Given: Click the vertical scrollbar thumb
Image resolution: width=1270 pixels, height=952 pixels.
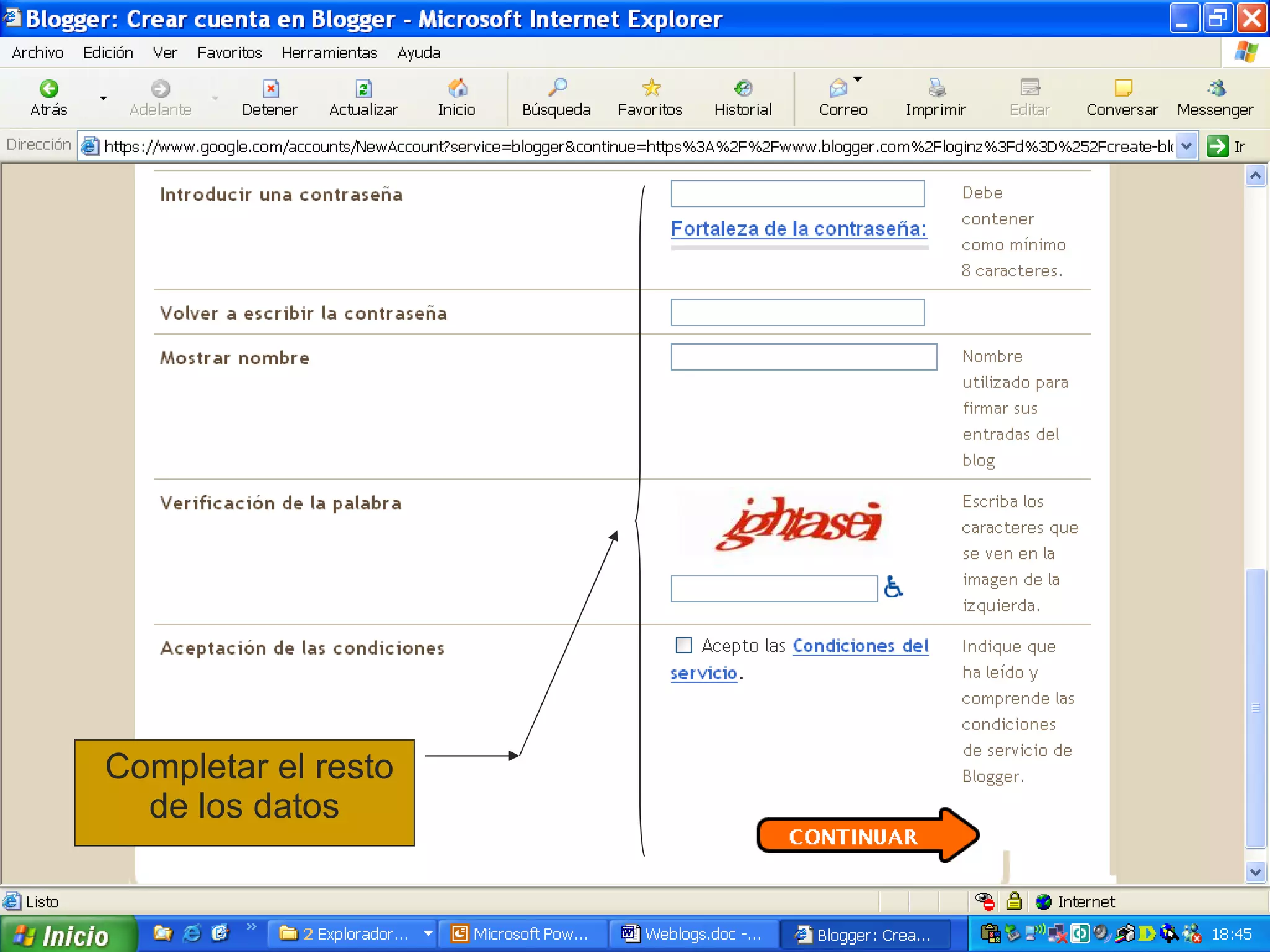Looking at the screenshot, I should (x=1256, y=707).
